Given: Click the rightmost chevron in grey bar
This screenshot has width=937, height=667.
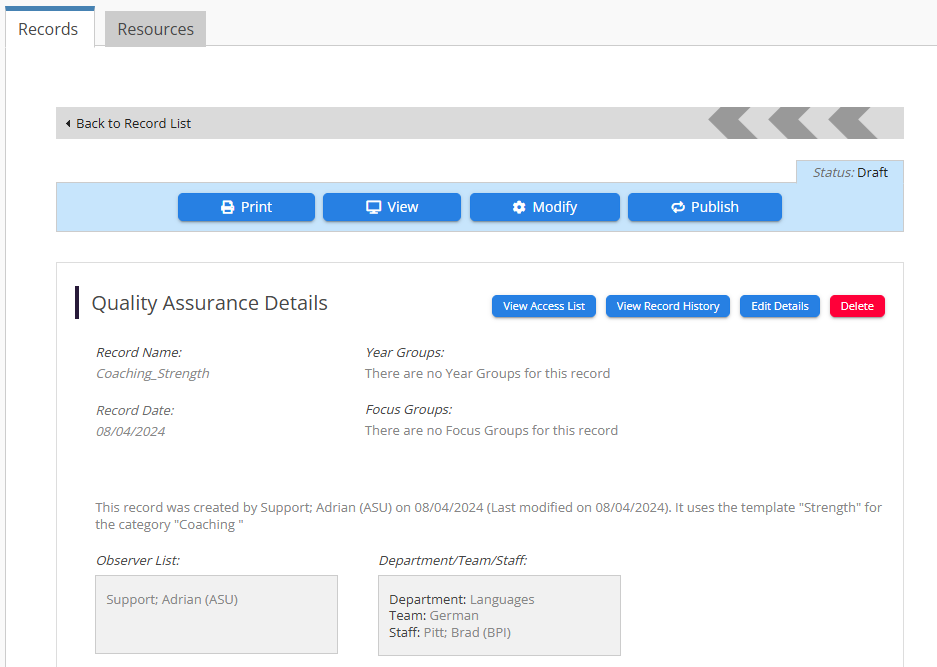Looking at the screenshot, I should click(853, 123).
